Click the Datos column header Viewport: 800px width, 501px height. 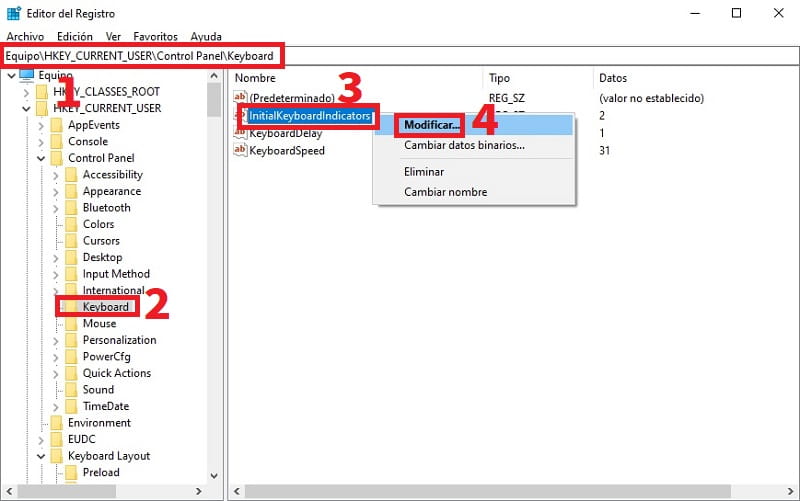coord(612,78)
